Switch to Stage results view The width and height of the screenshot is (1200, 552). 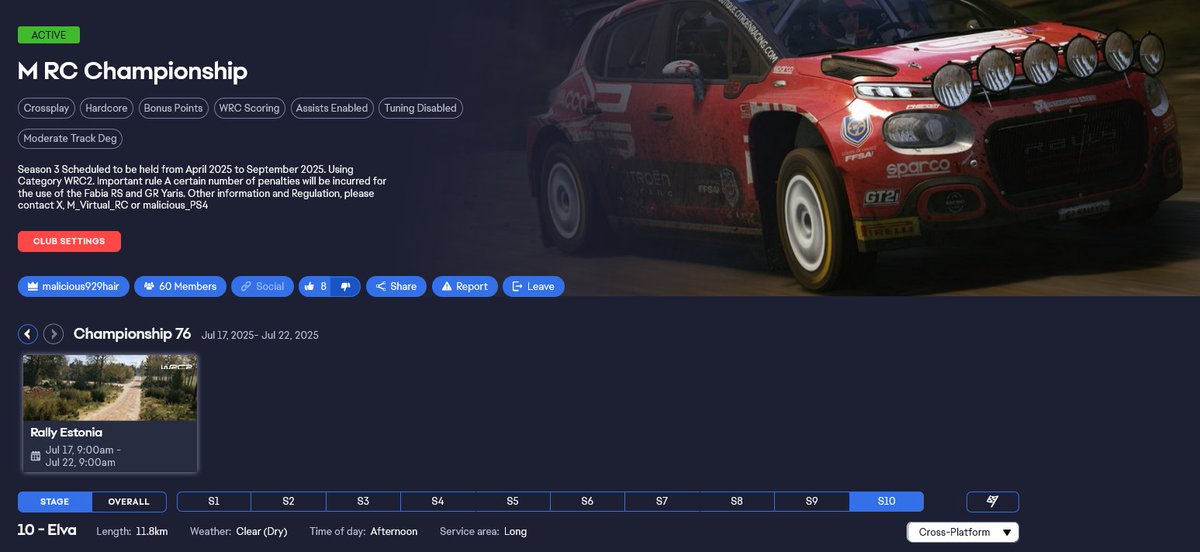click(x=55, y=501)
